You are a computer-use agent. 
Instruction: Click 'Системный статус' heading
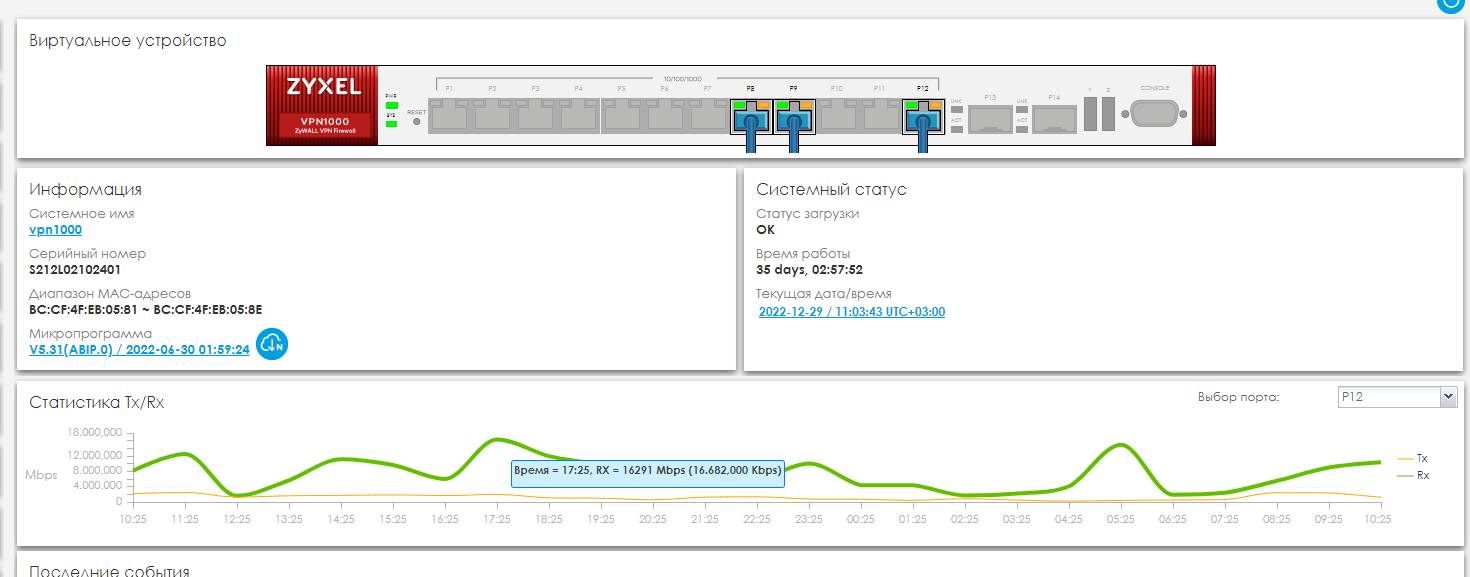(831, 189)
